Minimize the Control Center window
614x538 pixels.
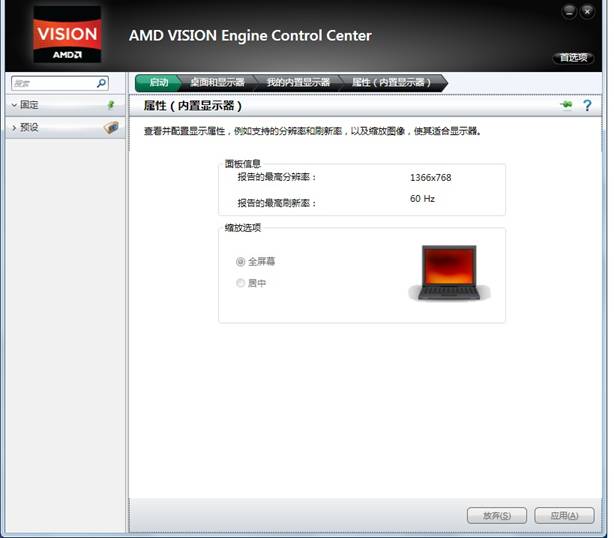click(x=569, y=12)
